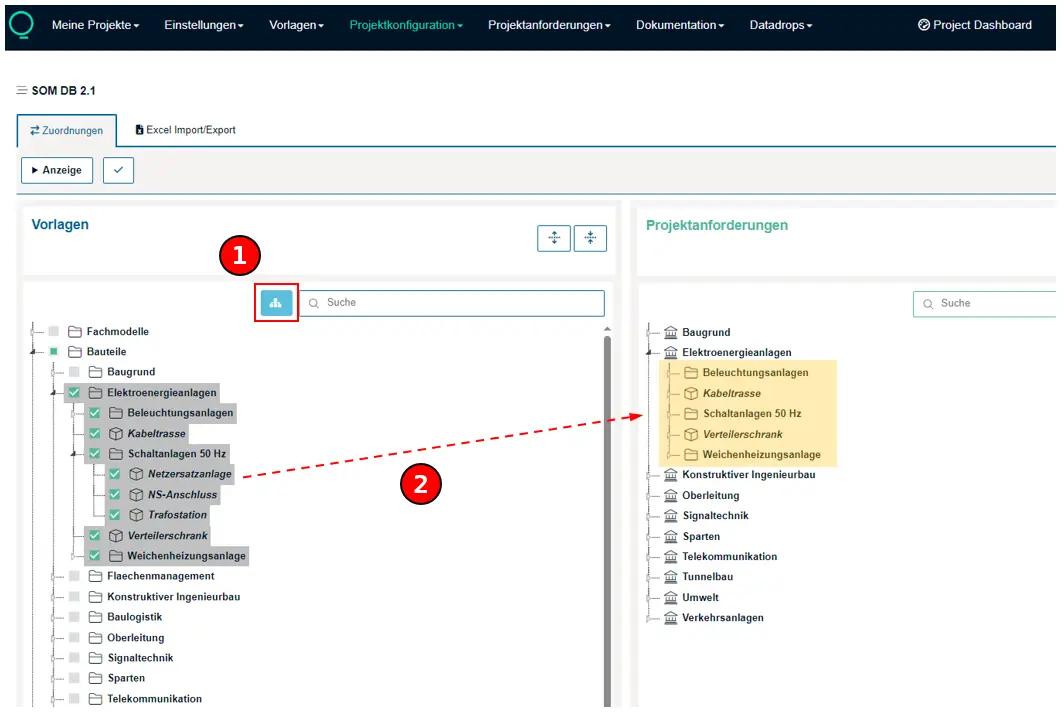Screen dimensions: 1064x722
Task: Click the collapse all icon in Vorlagen
Action: pyautogui.click(x=590, y=238)
